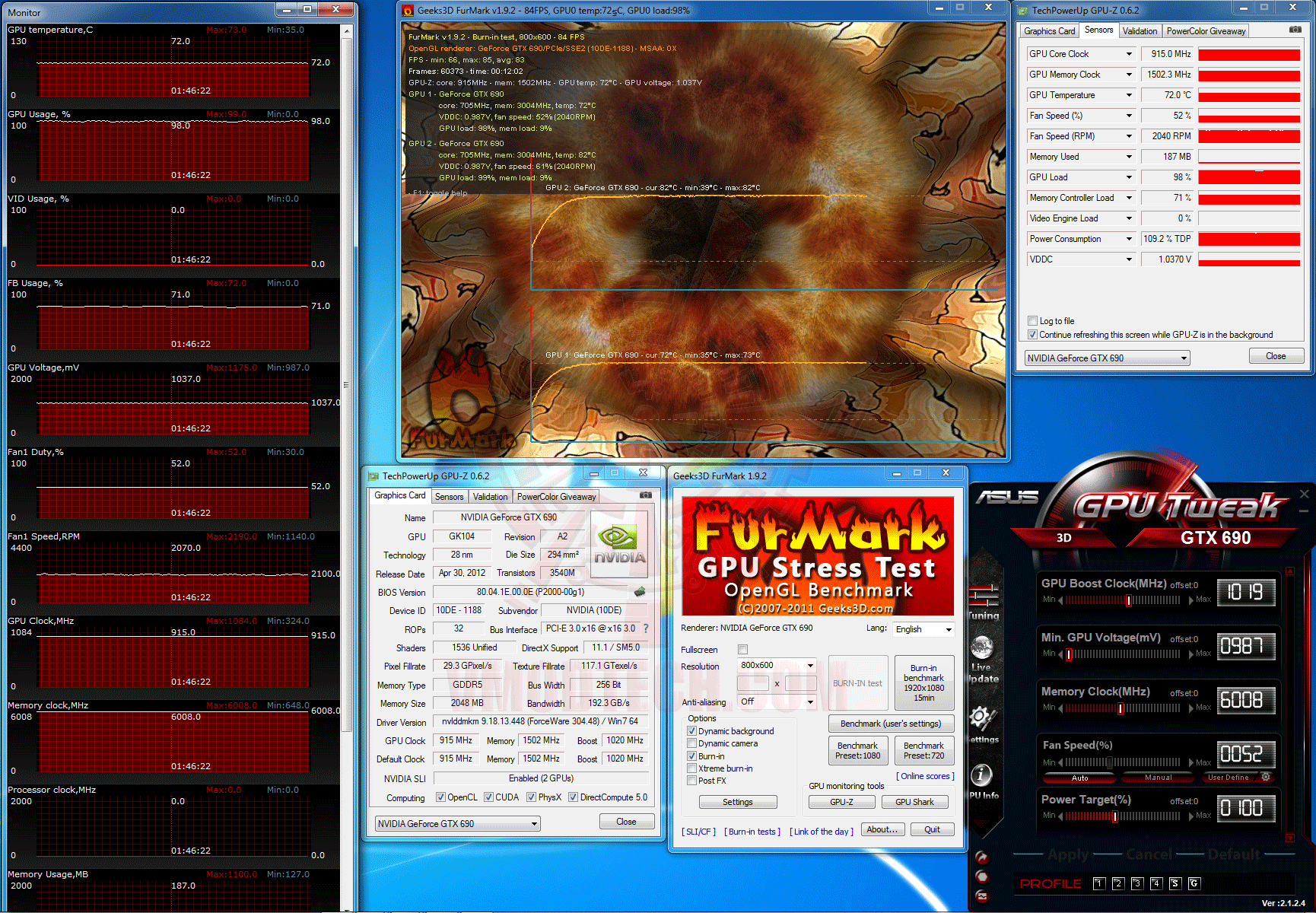Set fan speed mode to Manual
The width and height of the screenshot is (1316, 913).
coord(1158,778)
